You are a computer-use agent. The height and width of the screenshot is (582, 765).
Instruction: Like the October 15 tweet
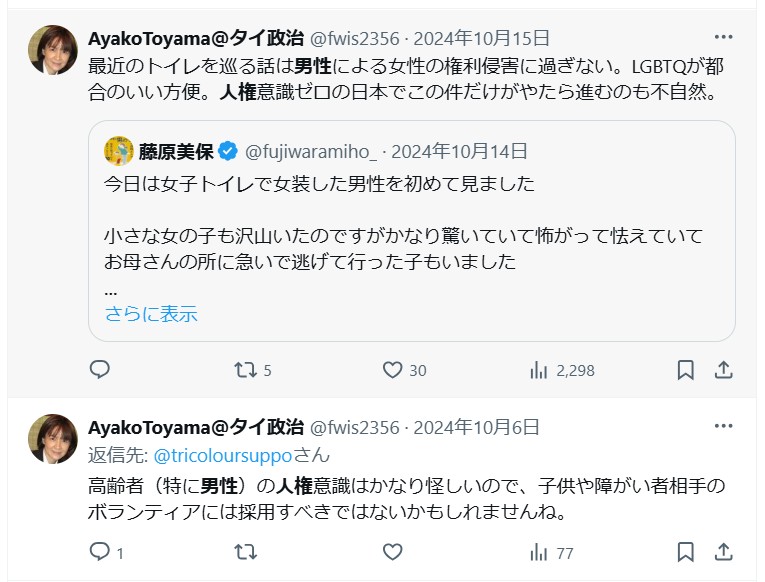pos(393,370)
